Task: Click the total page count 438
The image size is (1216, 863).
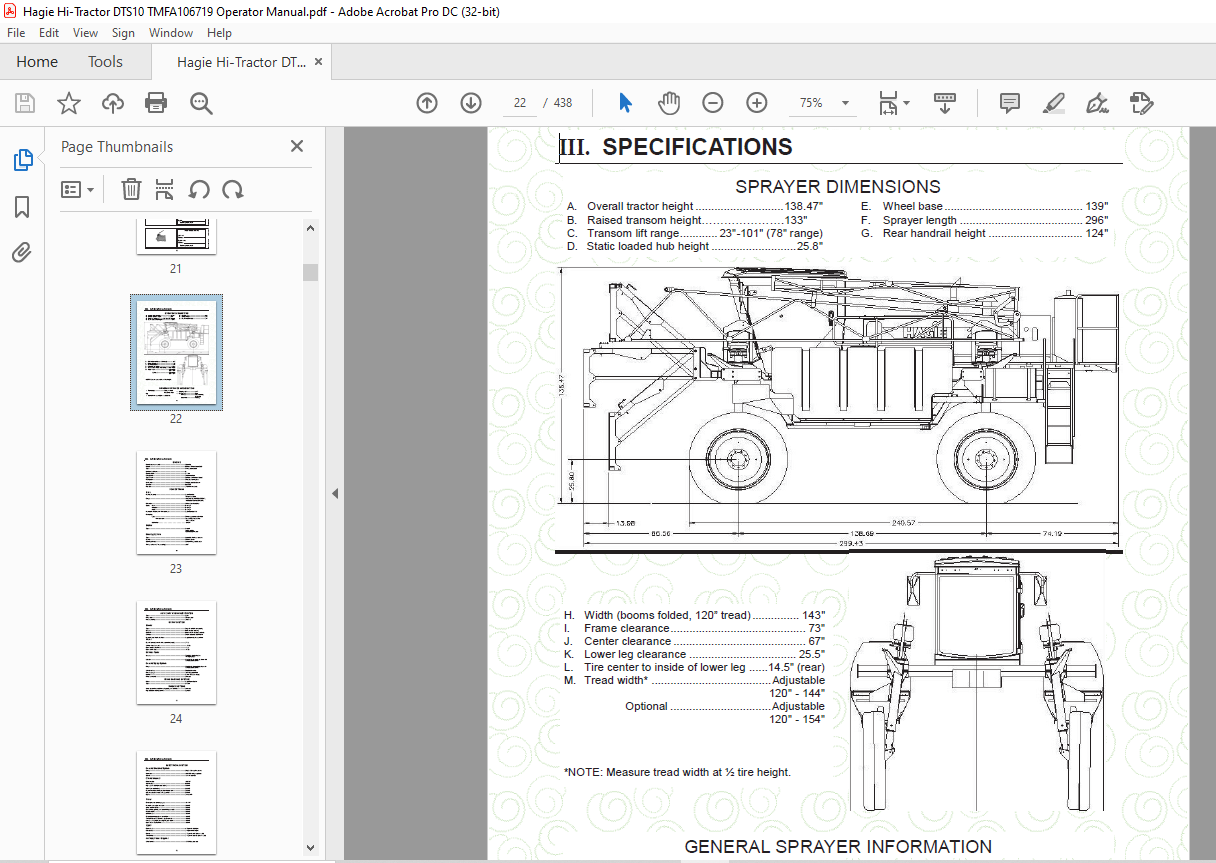Action: [563, 103]
